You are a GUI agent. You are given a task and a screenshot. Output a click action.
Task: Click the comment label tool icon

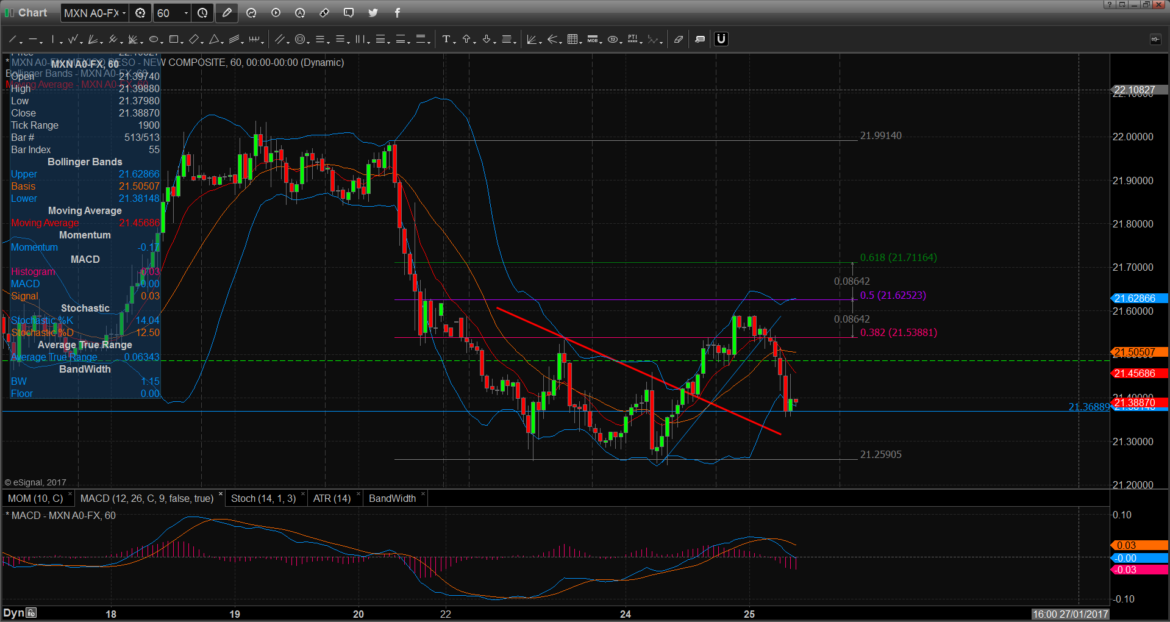tap(699, 39)
